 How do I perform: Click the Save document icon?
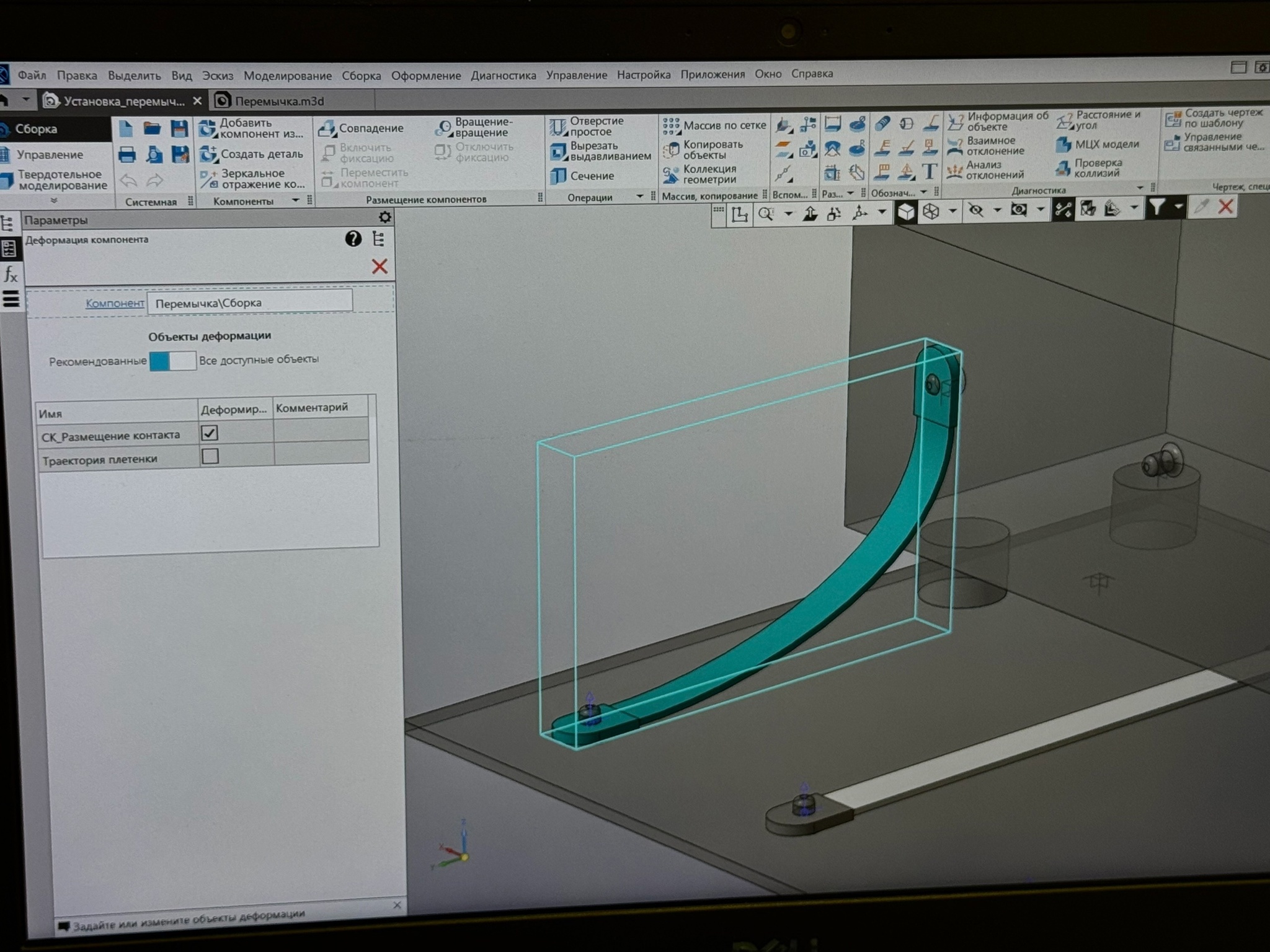click(179, 129)
